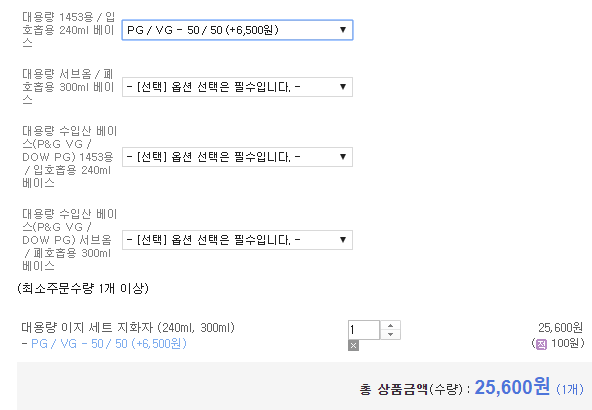Focus the quantity input field showing 1
This screenshot has width=592, height=410.
pos(364,330)
